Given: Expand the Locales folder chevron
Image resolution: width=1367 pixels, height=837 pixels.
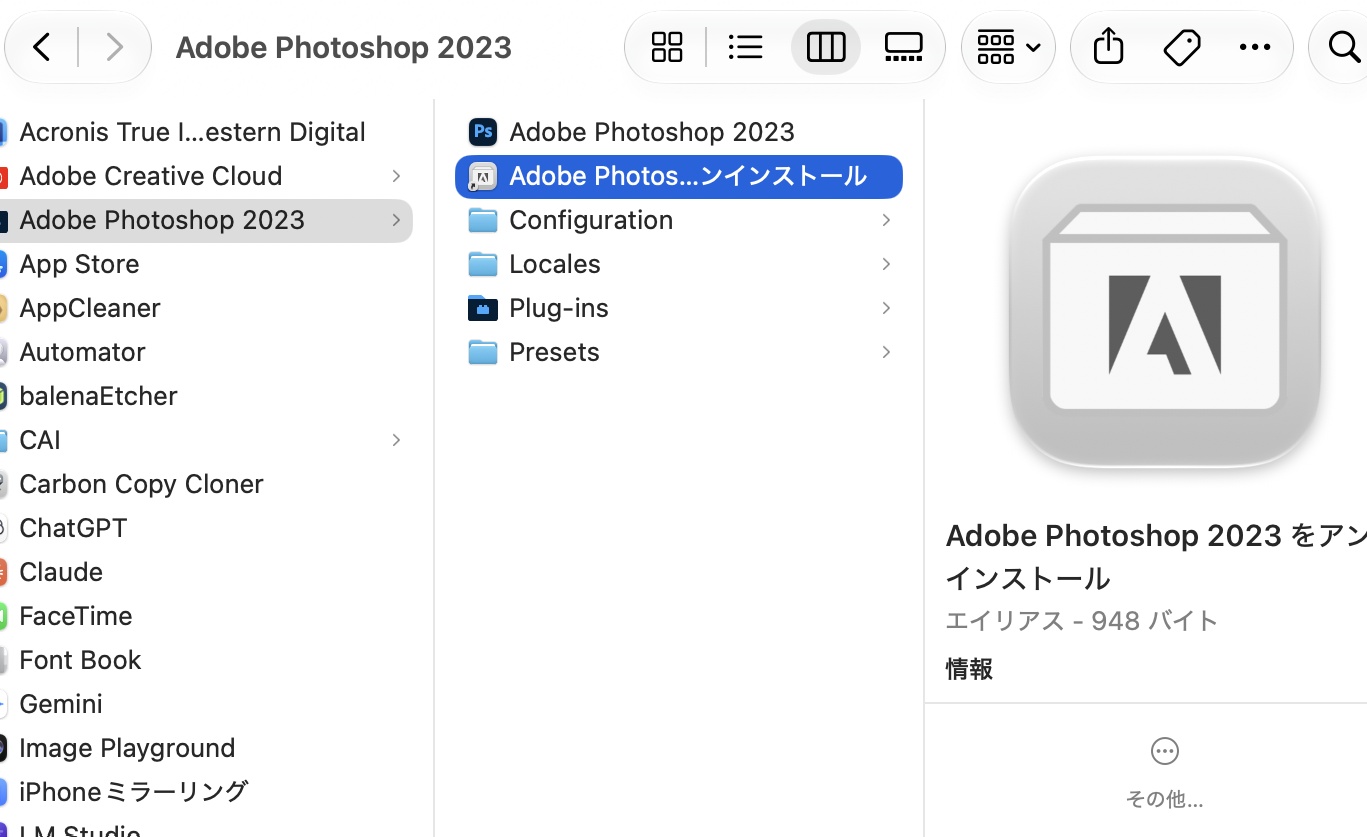Looking at the screenshot, I should pyautogui.click(x=886, y=264).
